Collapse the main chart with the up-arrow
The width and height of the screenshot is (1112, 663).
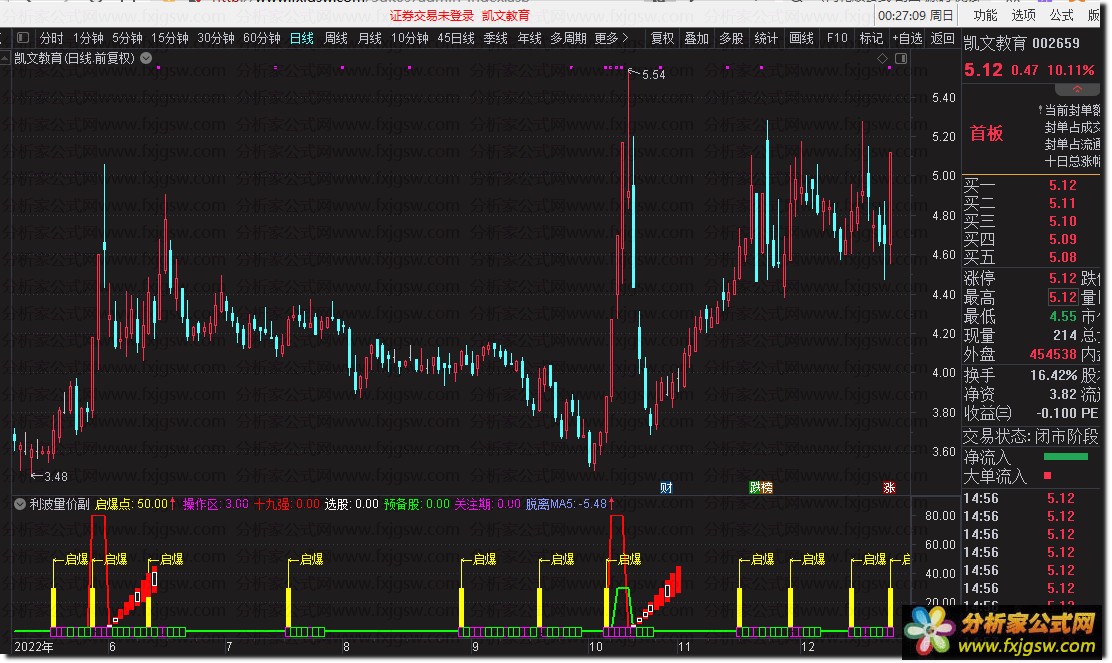coord(5,59)
